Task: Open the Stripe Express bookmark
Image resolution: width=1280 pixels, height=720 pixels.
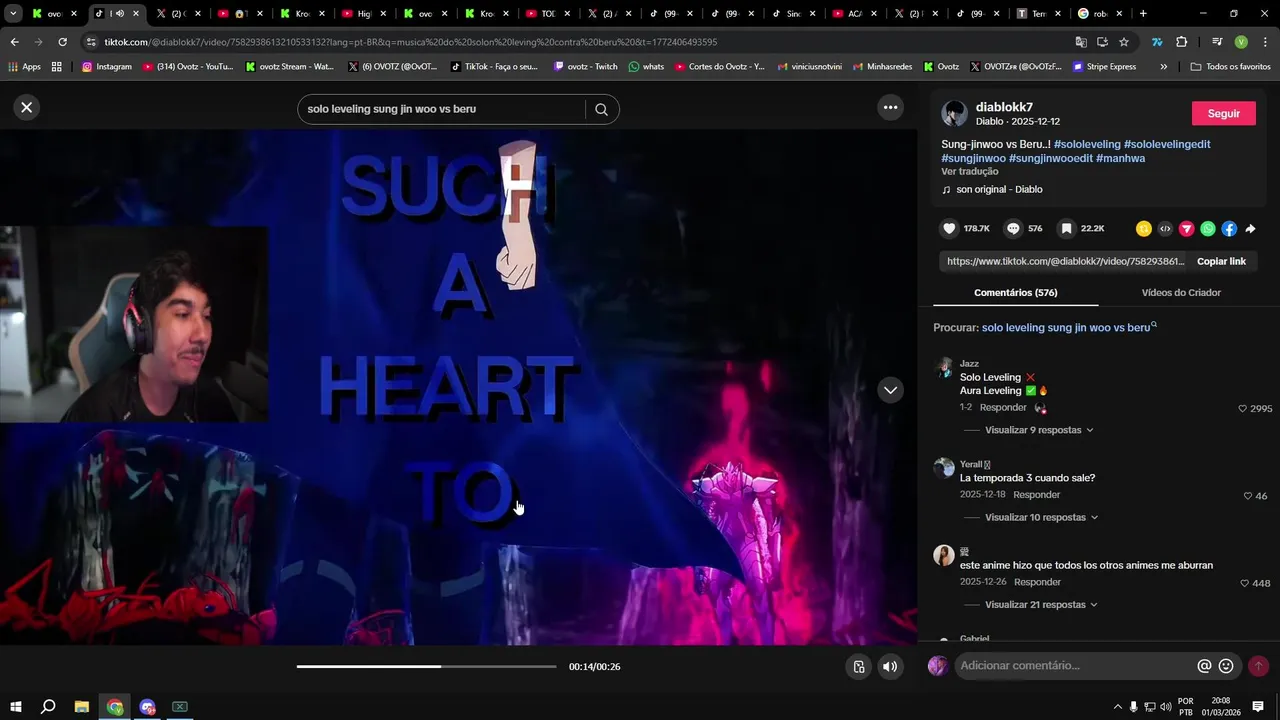Action: [1104, 67]
